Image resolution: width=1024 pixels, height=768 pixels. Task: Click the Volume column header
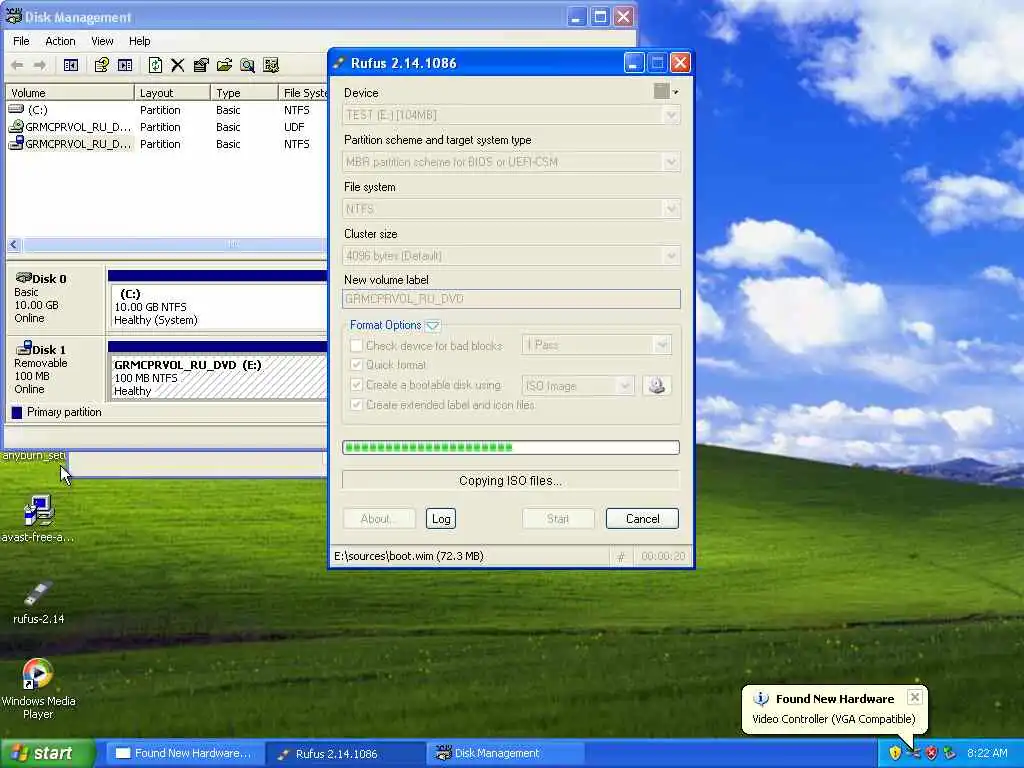[x=70, y=93]
